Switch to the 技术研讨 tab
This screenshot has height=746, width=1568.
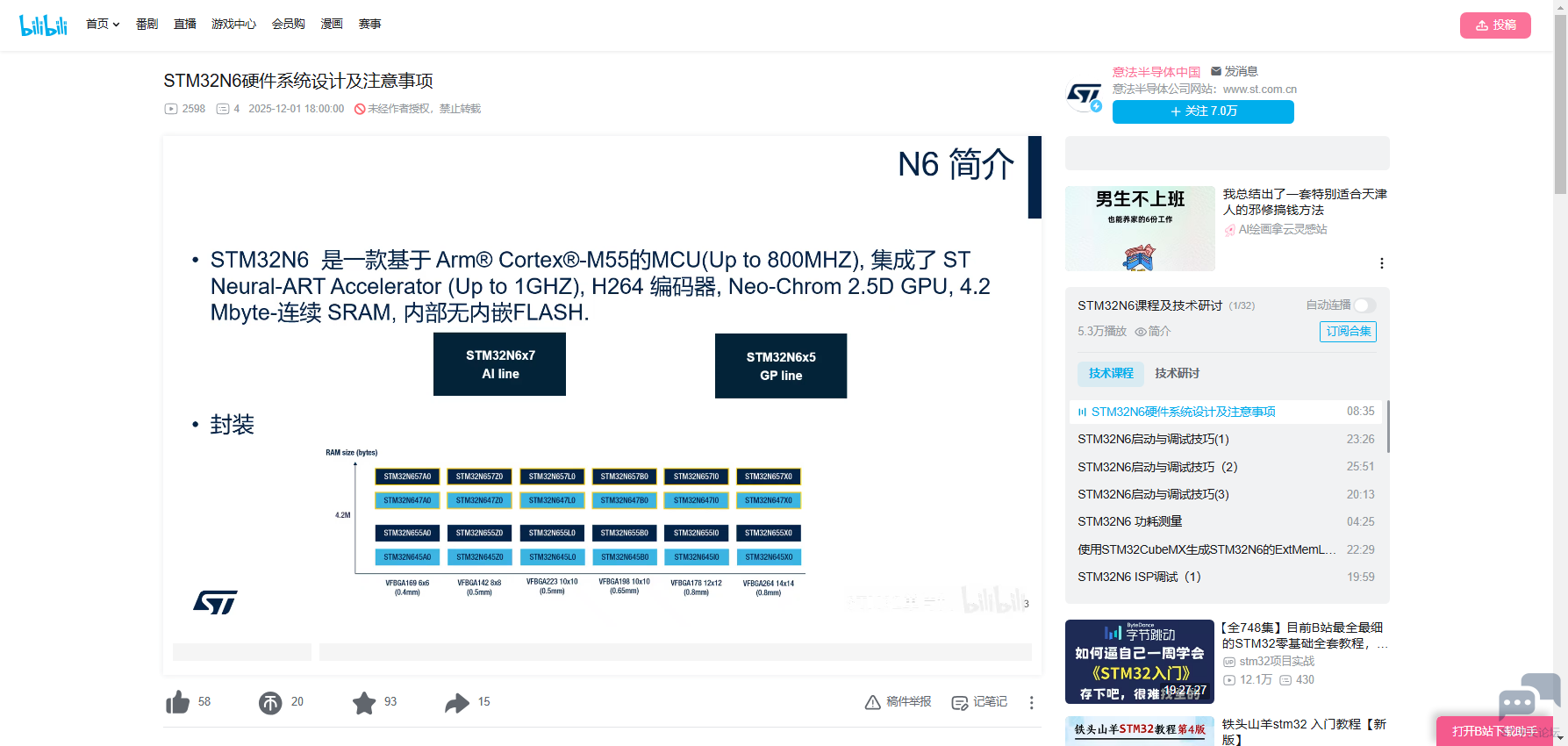coord(1177,373)
